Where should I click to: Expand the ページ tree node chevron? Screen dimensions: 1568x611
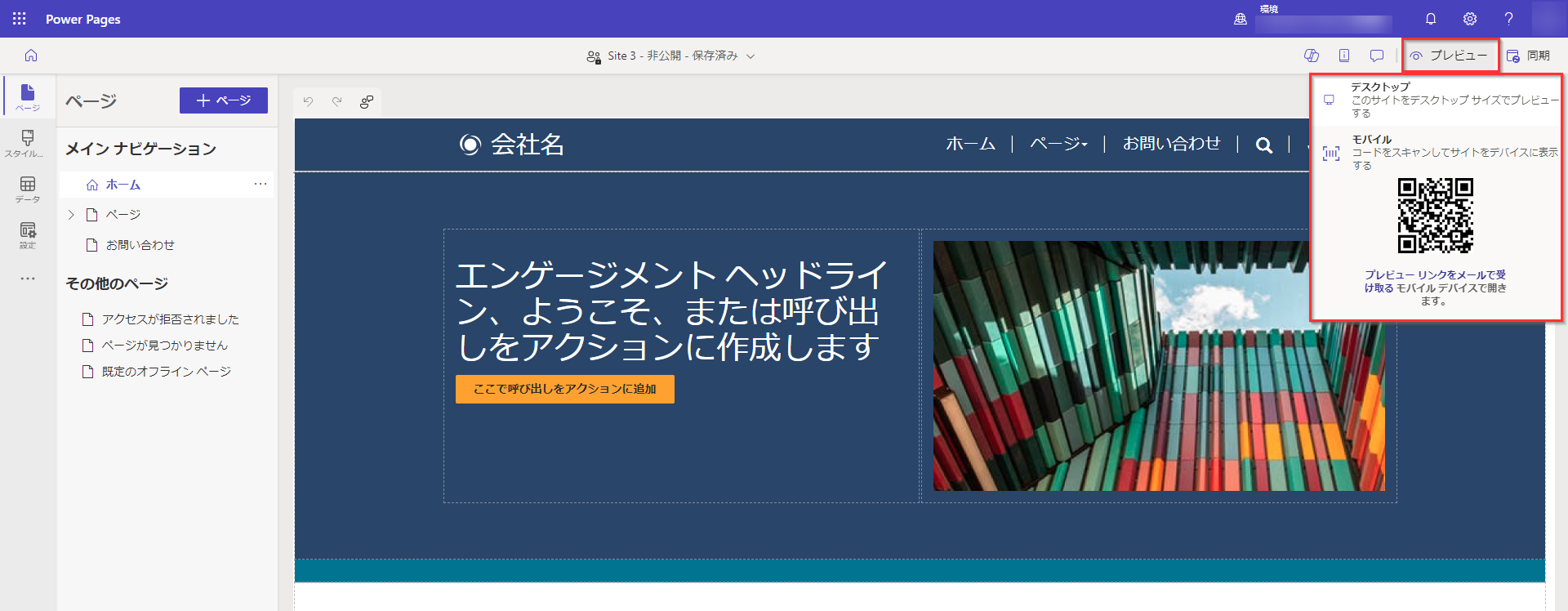click(x=71, y=215)
